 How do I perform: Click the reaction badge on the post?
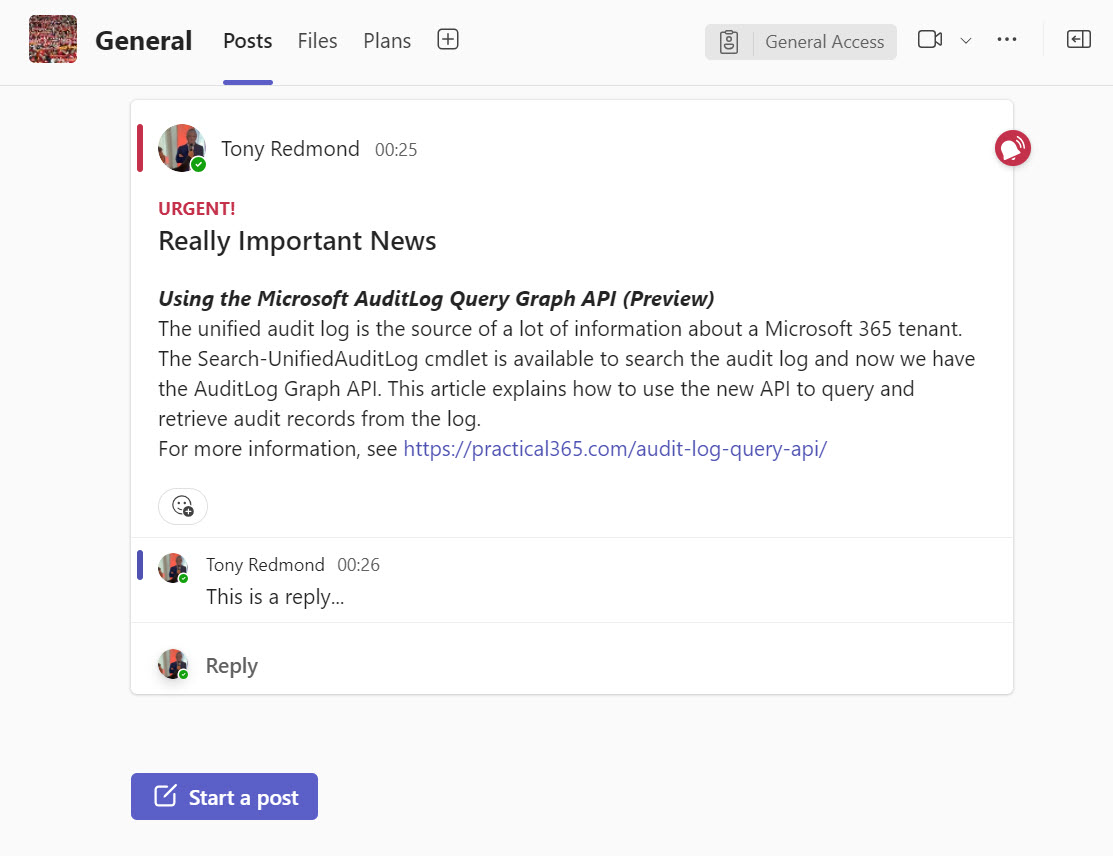coord(1012,147)
